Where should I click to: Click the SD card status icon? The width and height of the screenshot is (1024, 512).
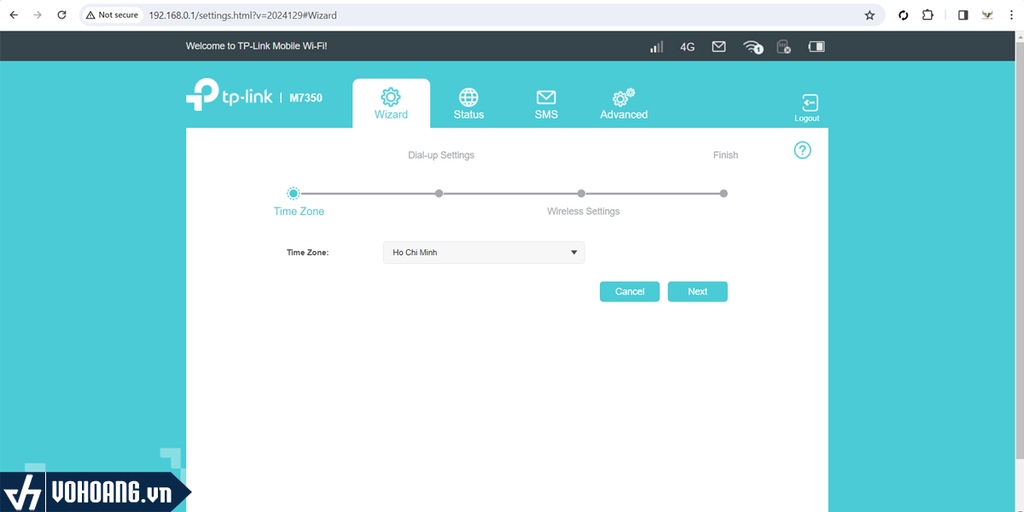click(783, 47)
